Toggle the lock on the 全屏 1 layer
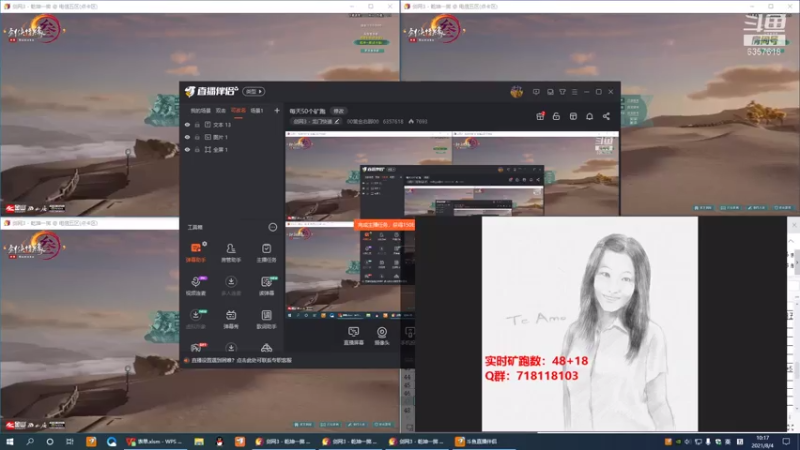 197,149
